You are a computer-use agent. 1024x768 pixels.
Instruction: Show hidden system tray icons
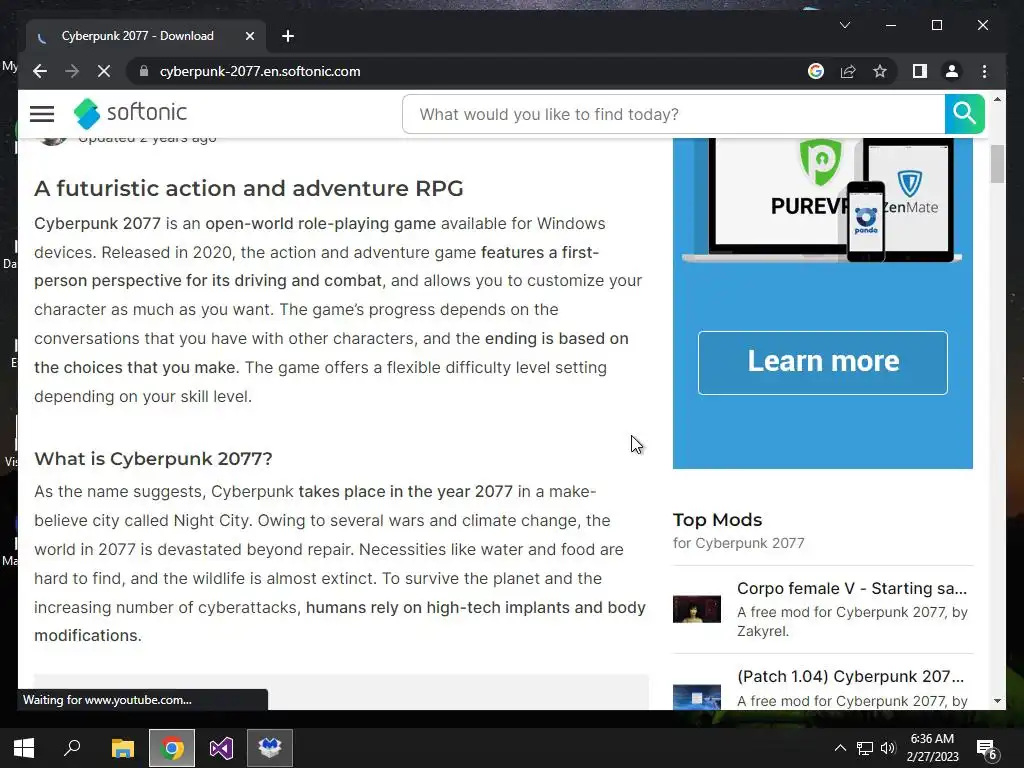click(840, 748)
